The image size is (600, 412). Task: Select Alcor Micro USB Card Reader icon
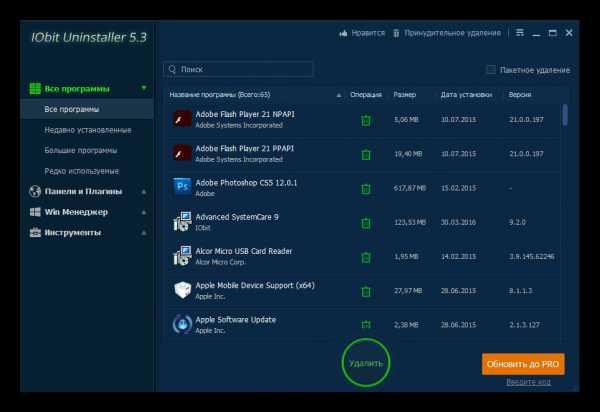183,256
